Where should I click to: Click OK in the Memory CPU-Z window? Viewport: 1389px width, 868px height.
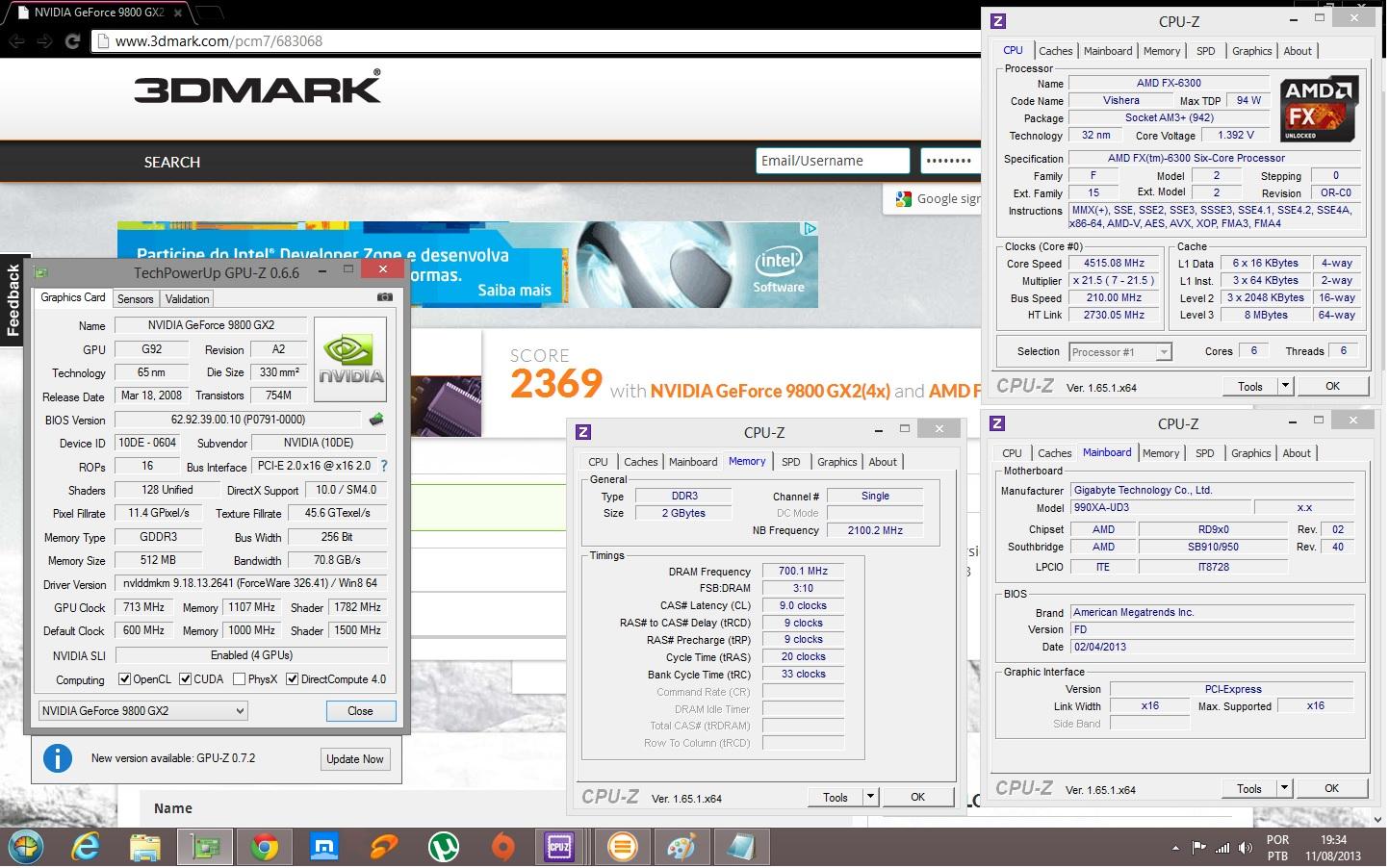(917, 797)
